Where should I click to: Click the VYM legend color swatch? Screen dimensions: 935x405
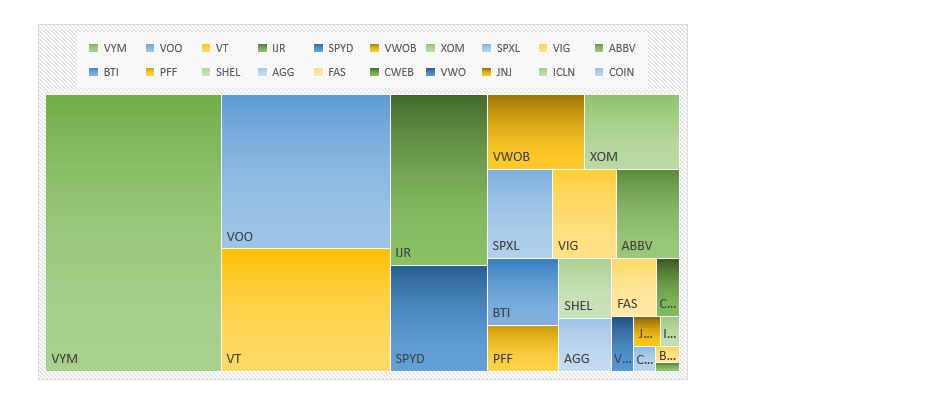pos(93,48)
